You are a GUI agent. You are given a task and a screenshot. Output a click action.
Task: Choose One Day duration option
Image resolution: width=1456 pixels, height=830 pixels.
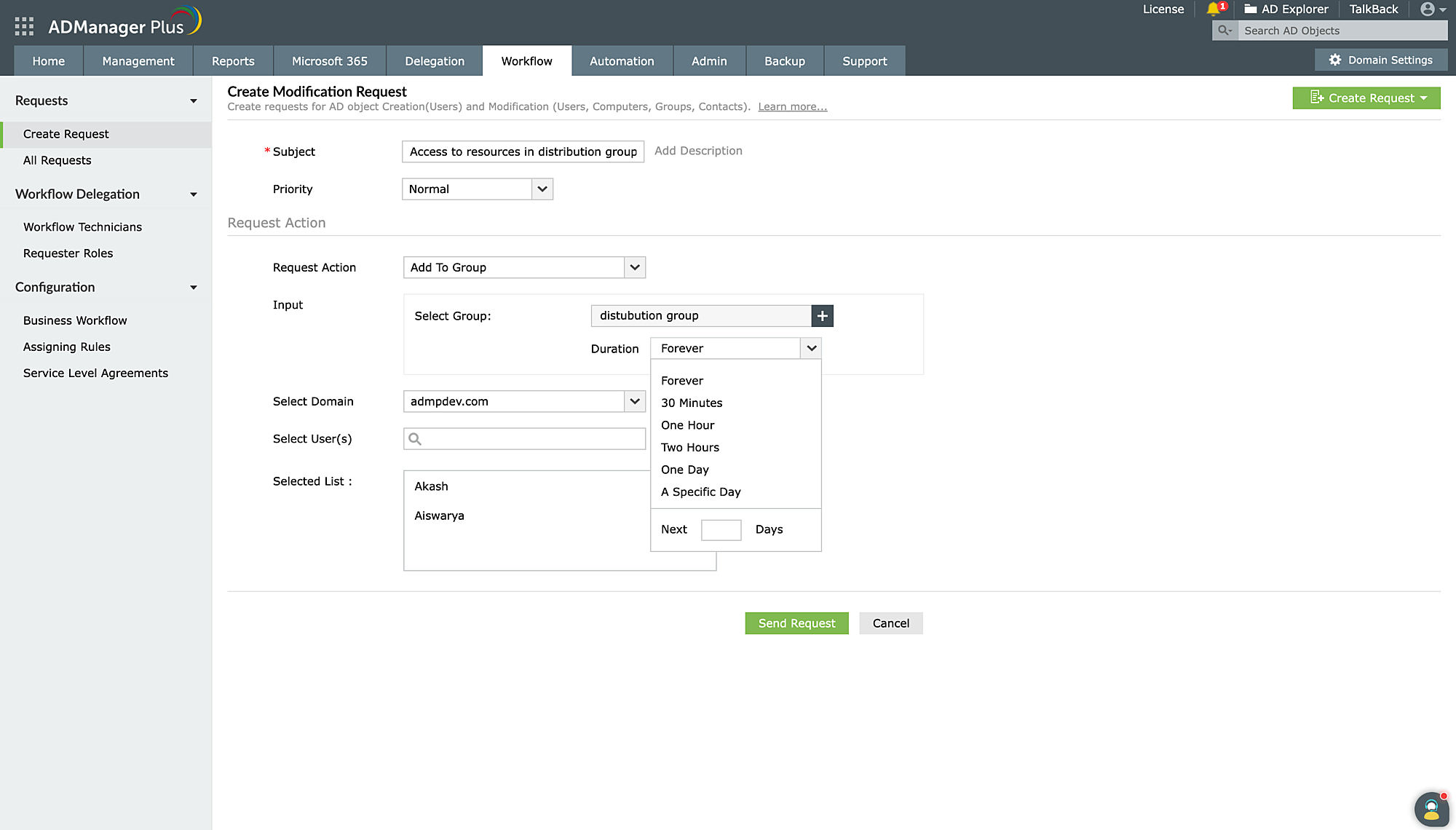tap(684, 470)
